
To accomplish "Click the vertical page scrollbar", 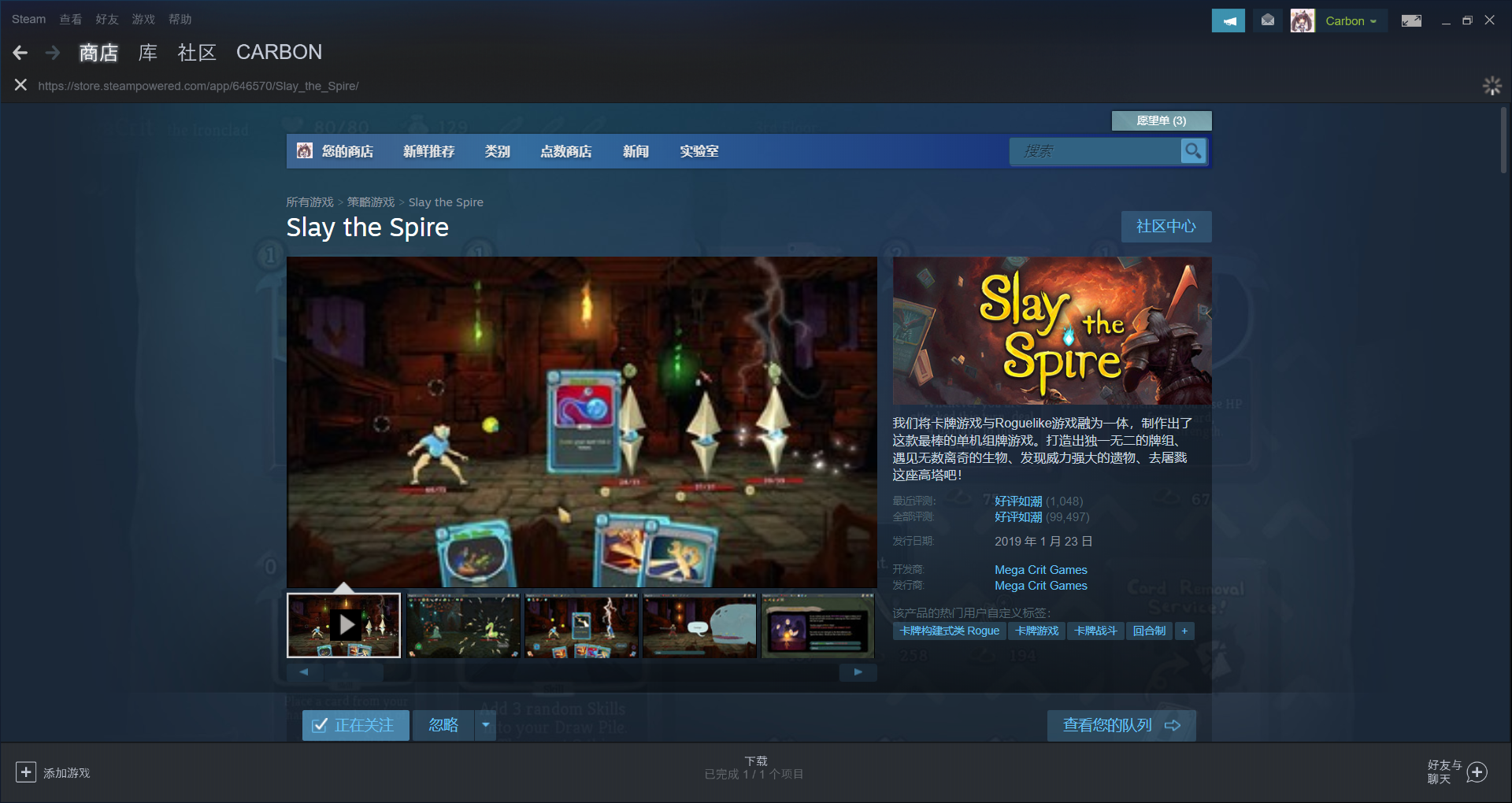I will (1503, 140).
